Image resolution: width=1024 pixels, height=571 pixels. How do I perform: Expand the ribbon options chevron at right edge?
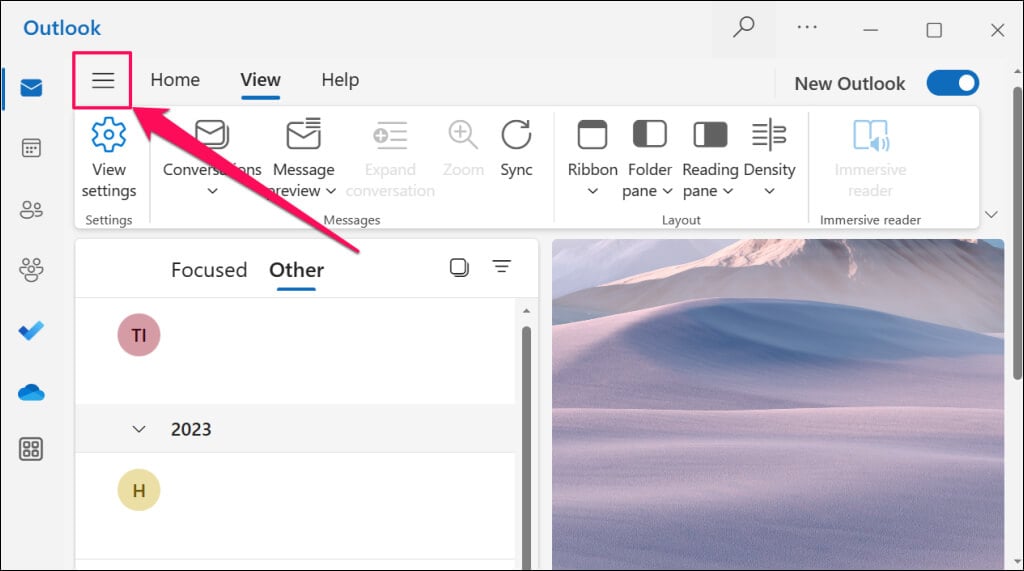pyautogui.click(x=991, y=215)
